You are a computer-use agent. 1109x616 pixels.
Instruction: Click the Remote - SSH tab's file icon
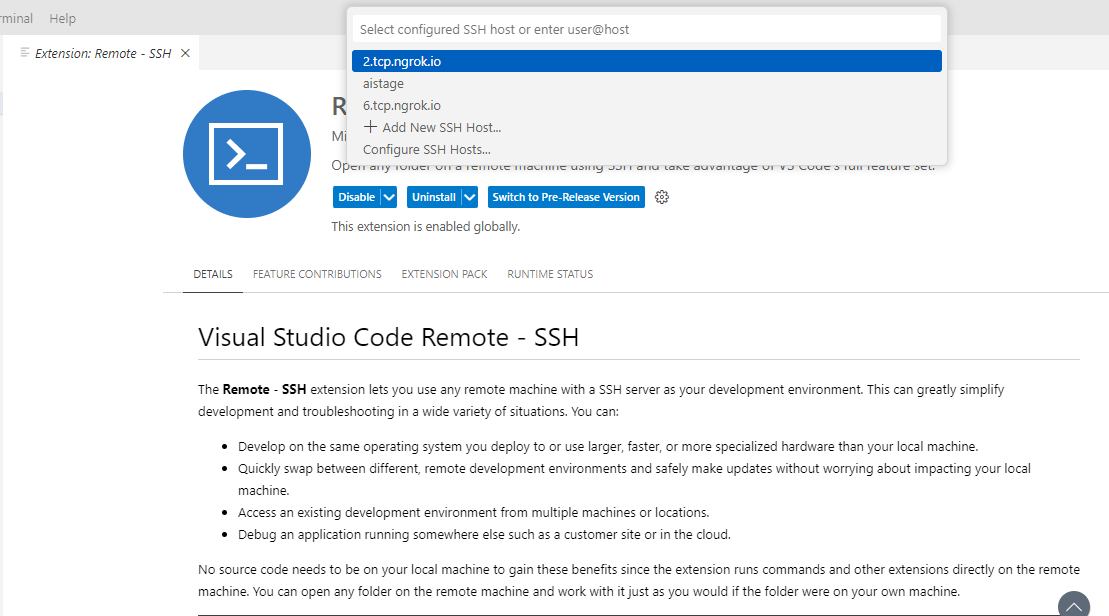click(25, 53)
